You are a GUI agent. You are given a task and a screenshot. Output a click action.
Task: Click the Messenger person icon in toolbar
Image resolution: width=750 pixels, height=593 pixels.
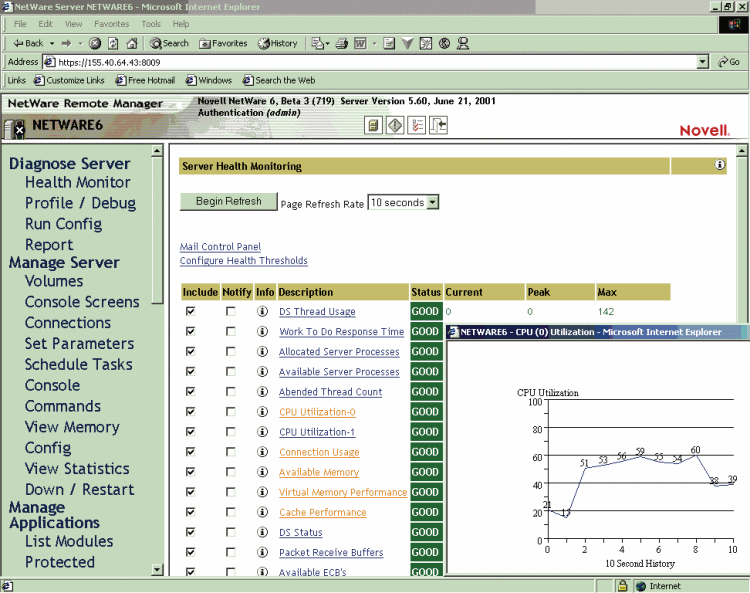[x=463, y=44]
